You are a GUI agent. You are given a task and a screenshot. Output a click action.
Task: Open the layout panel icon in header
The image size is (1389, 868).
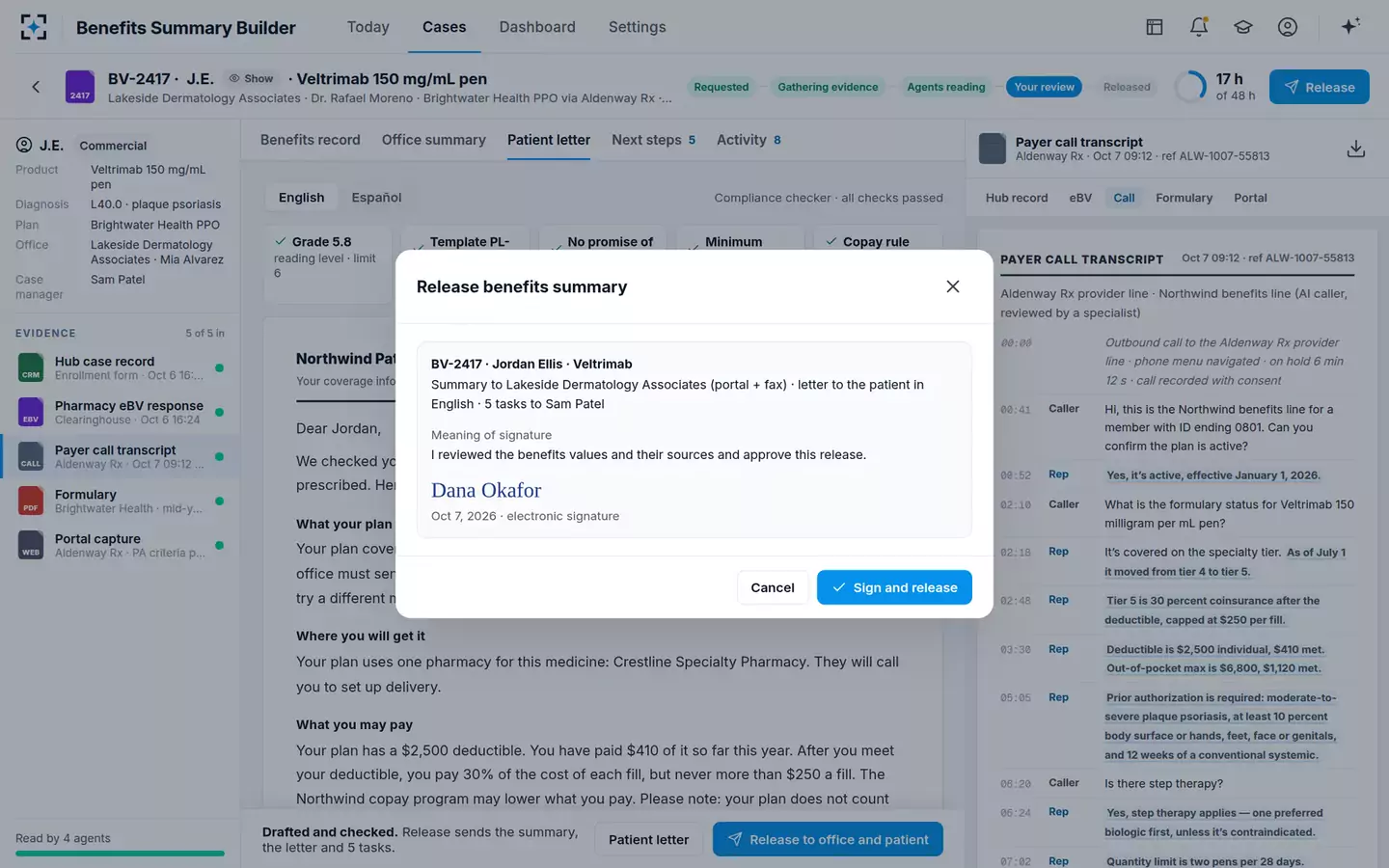point(1155,27)
